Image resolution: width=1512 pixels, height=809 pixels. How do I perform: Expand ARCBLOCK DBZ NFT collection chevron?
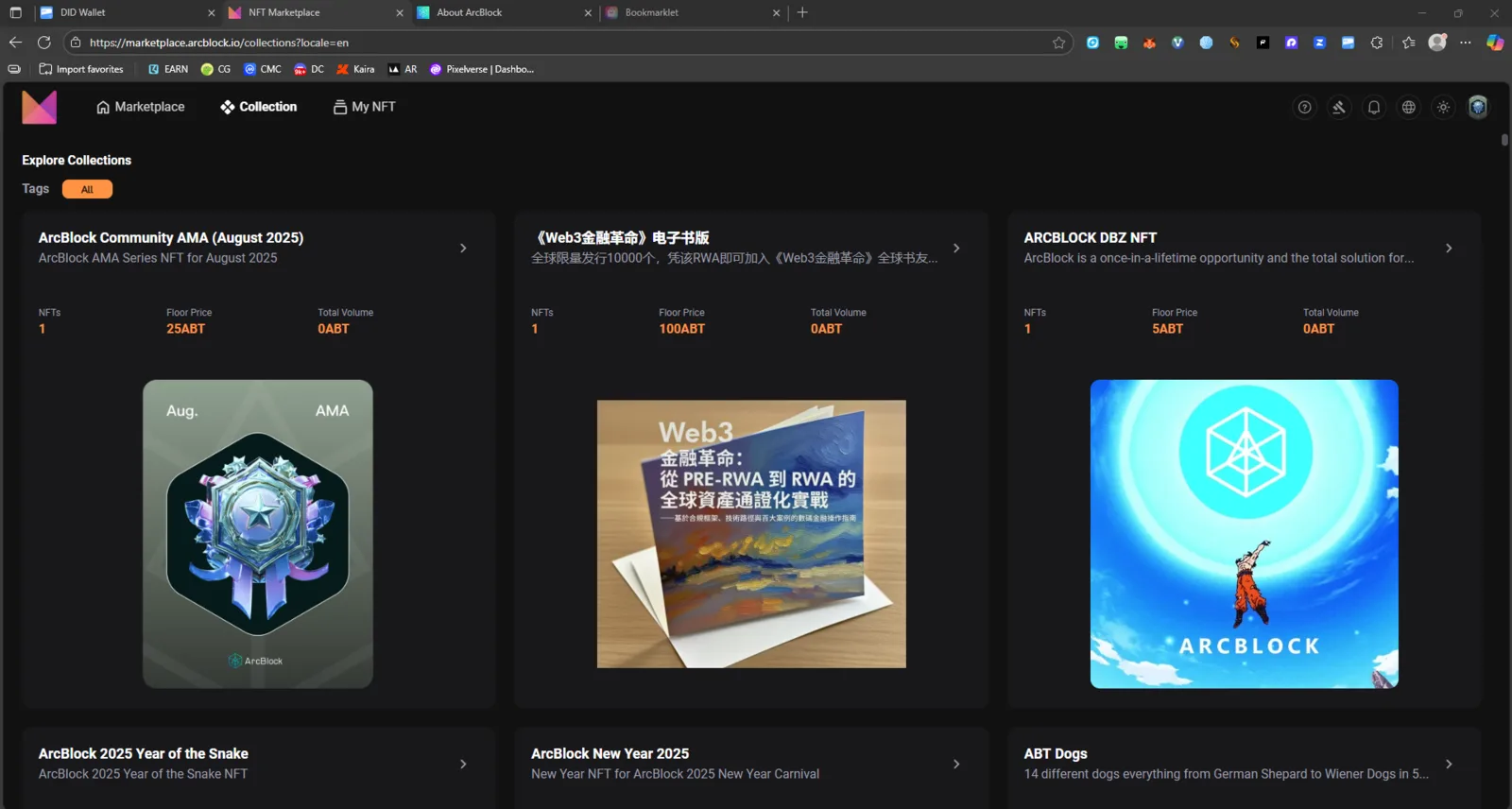(1449, 248)
